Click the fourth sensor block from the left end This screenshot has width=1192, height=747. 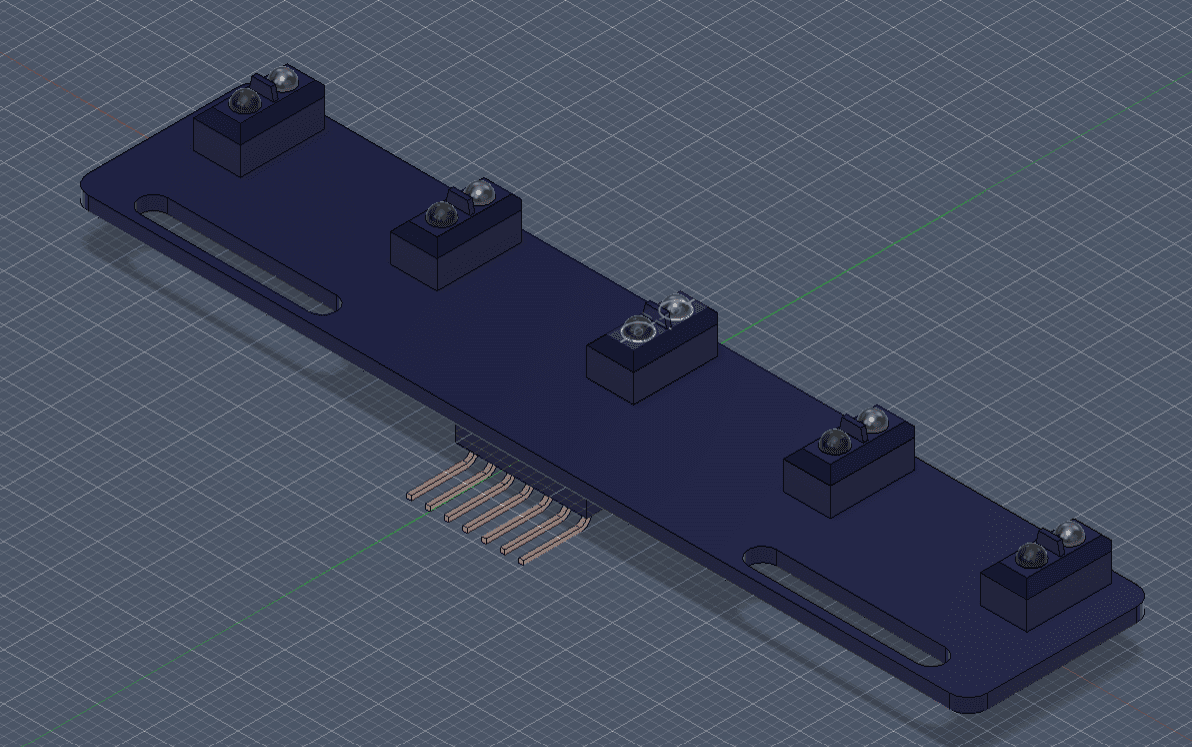[849, 461]
